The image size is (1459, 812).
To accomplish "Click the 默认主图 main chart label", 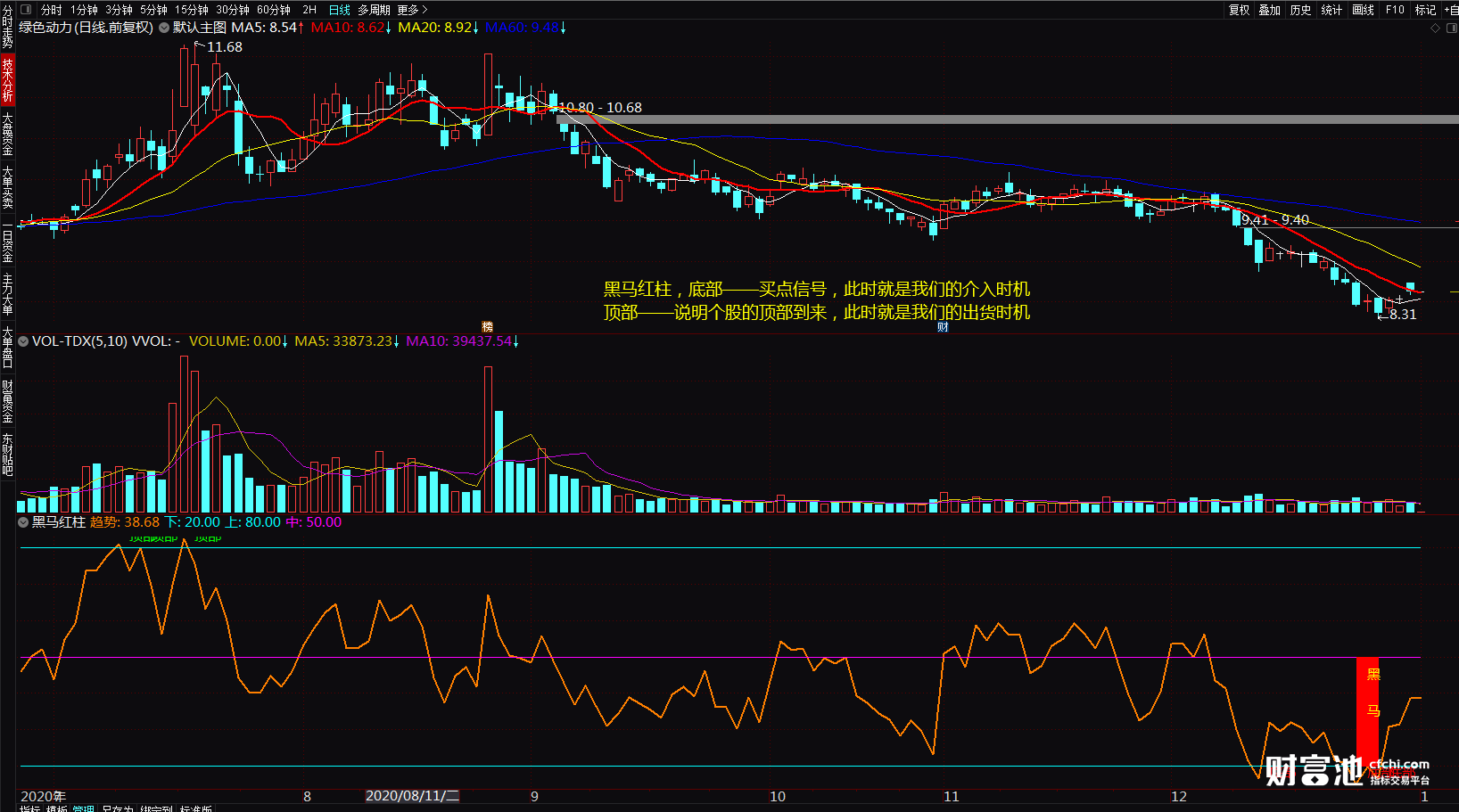I will pos(200,28).
